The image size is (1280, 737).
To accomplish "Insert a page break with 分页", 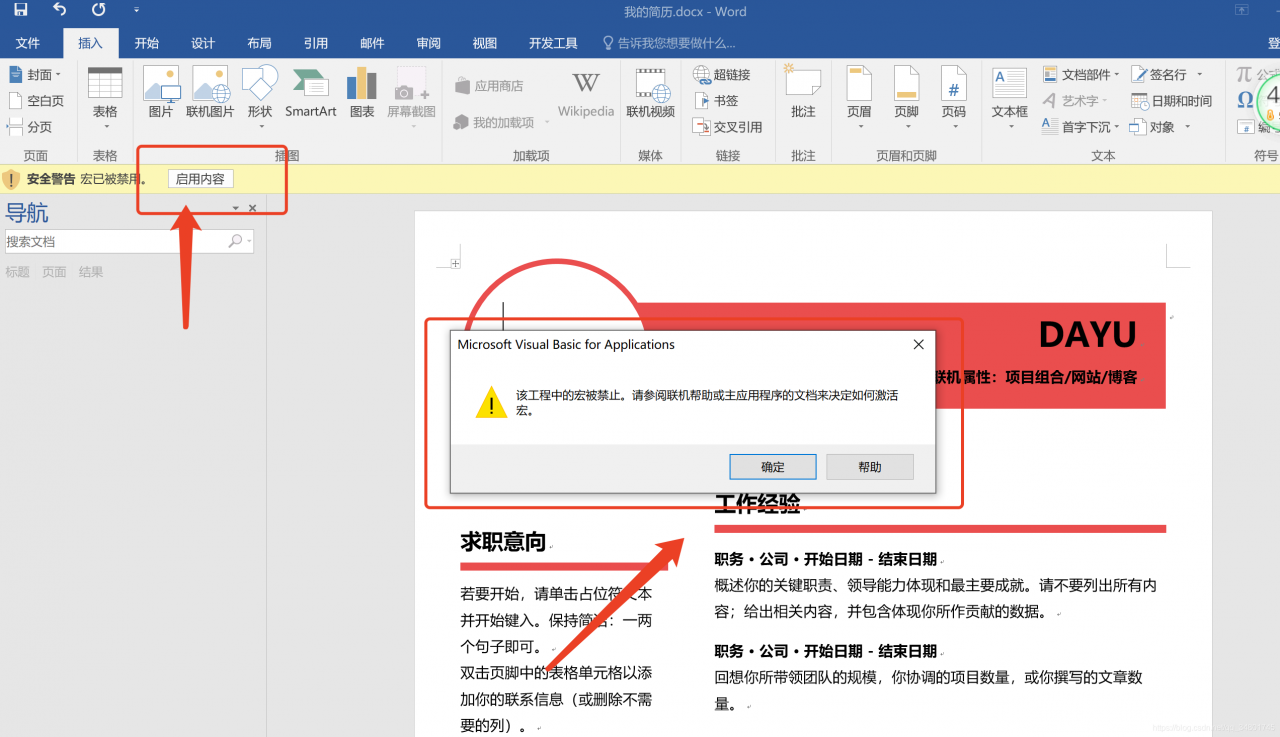I will coord(30,127).
